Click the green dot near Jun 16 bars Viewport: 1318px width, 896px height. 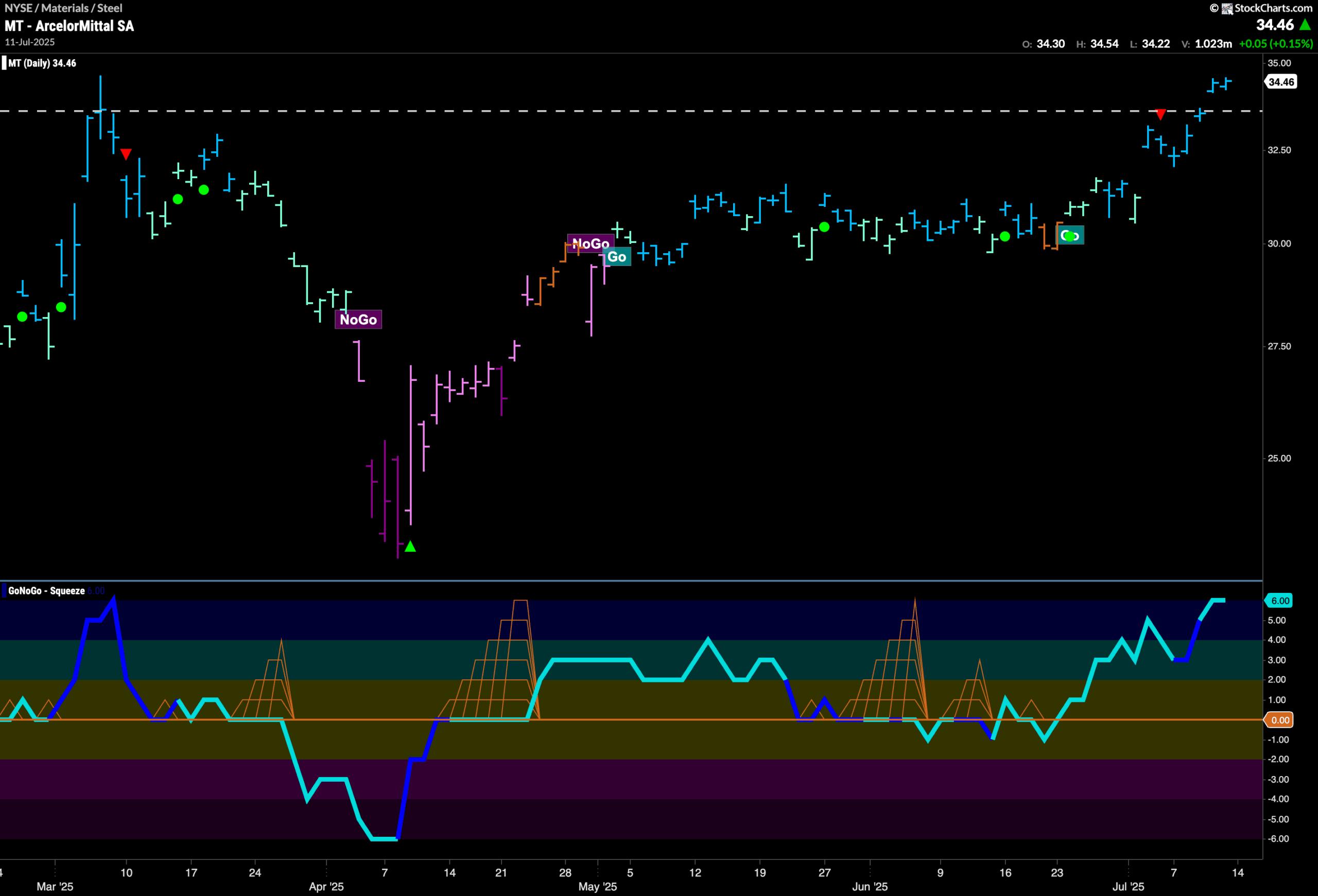click(x=1005, y=236)
